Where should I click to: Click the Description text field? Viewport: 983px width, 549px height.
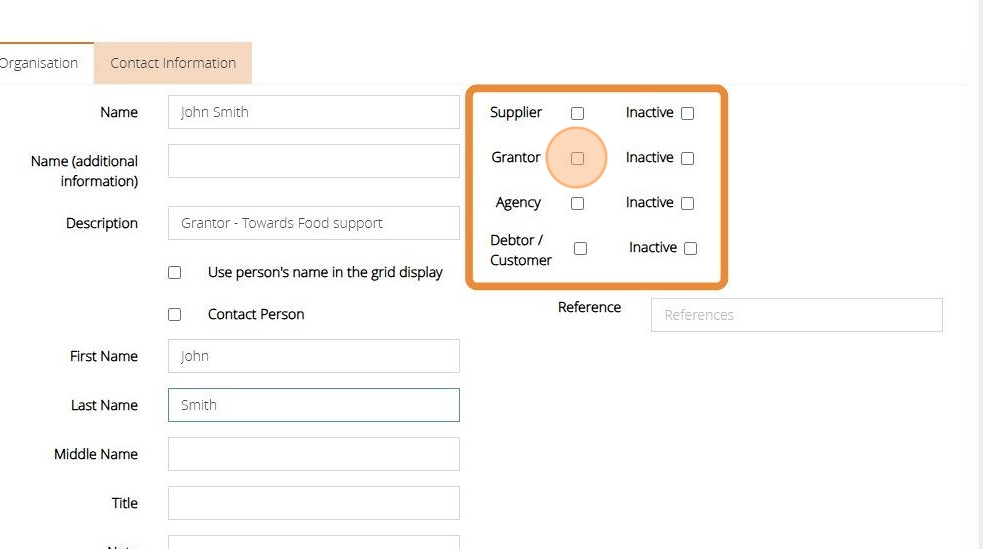(313, 223)
